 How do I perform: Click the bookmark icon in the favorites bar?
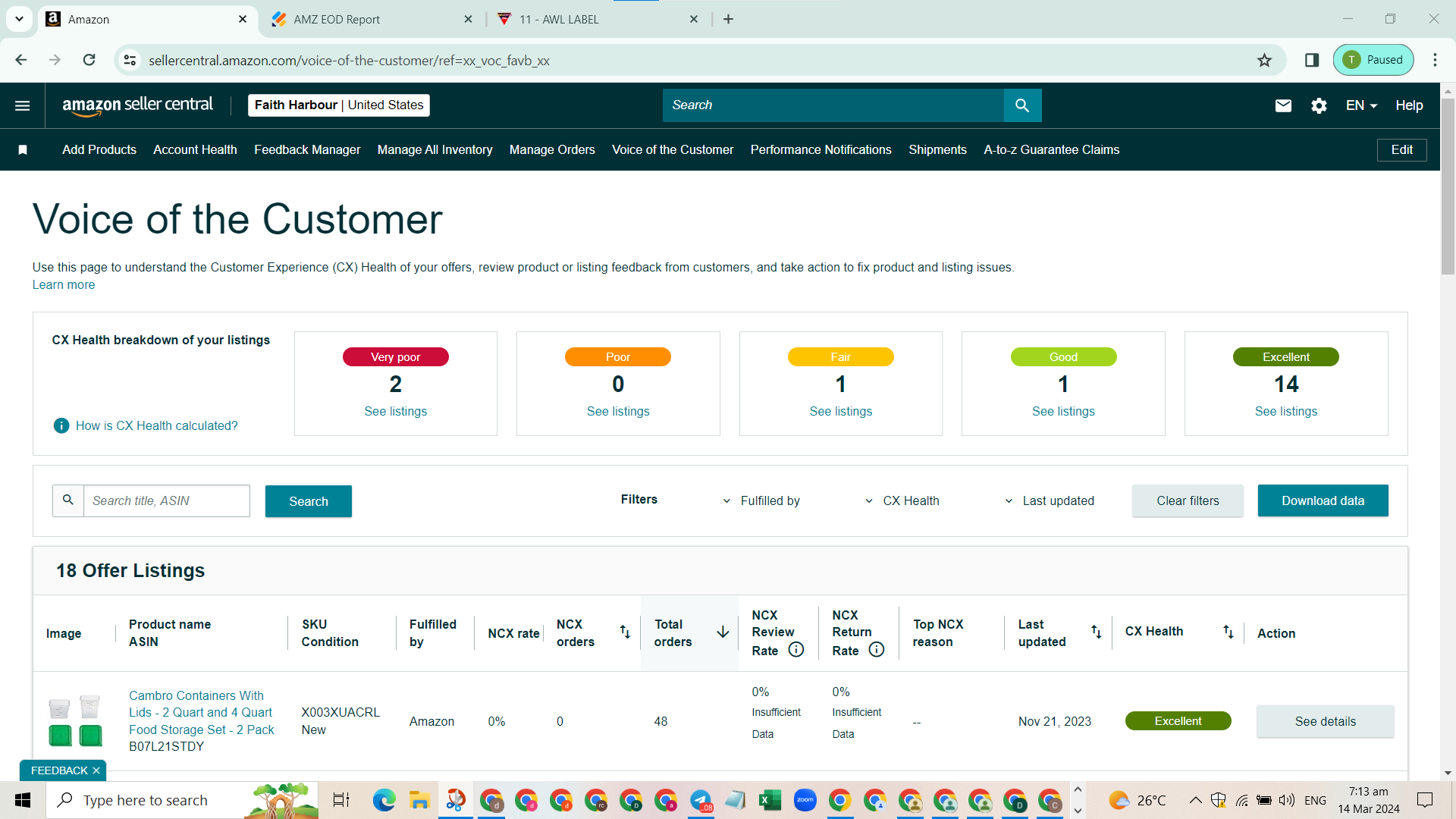point(23,150)
